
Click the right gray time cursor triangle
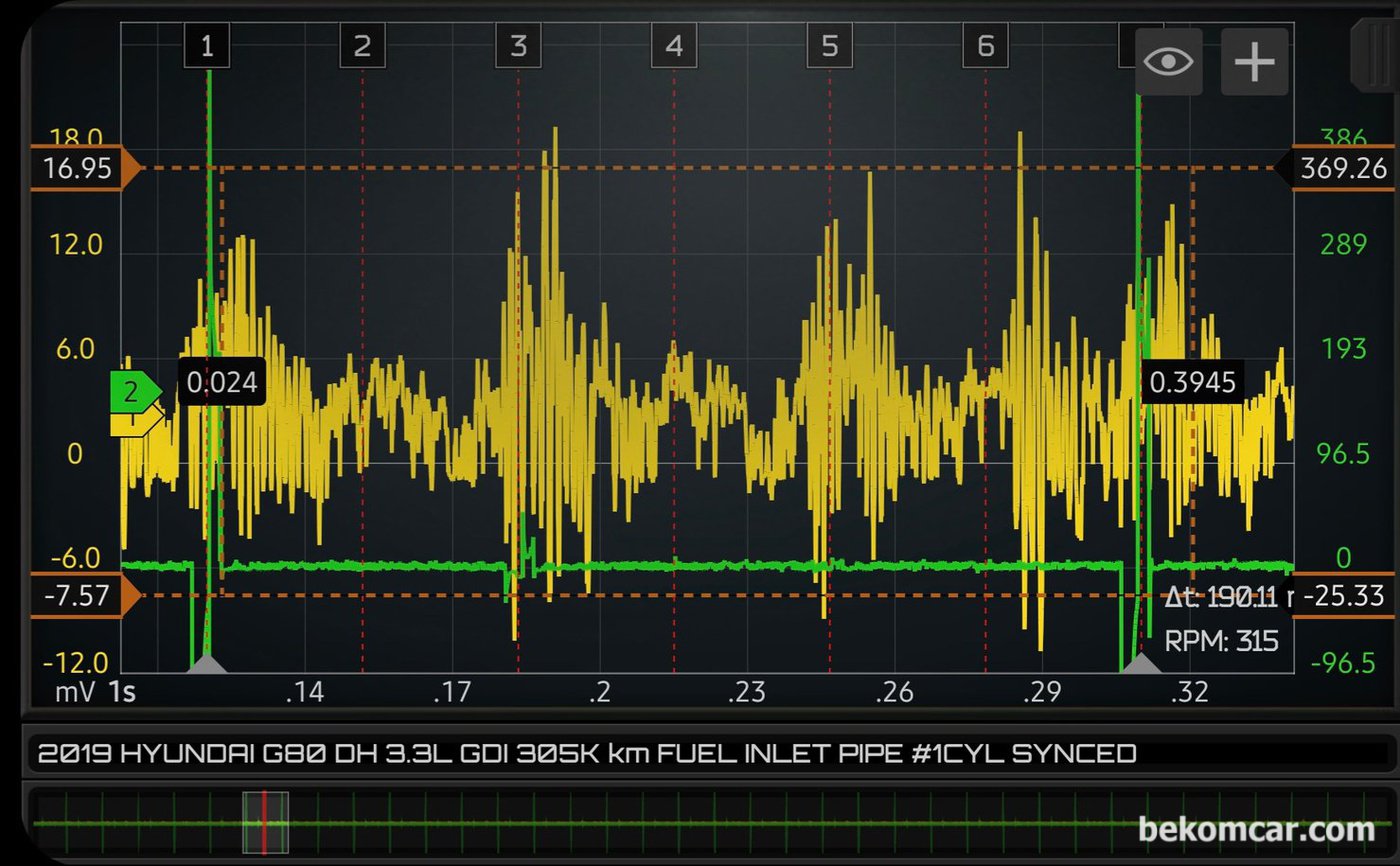(x=1141, y=663)
